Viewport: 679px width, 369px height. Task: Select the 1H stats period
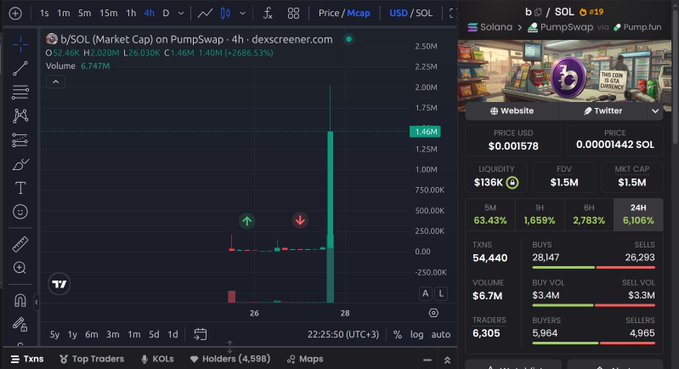click(540, 214)
